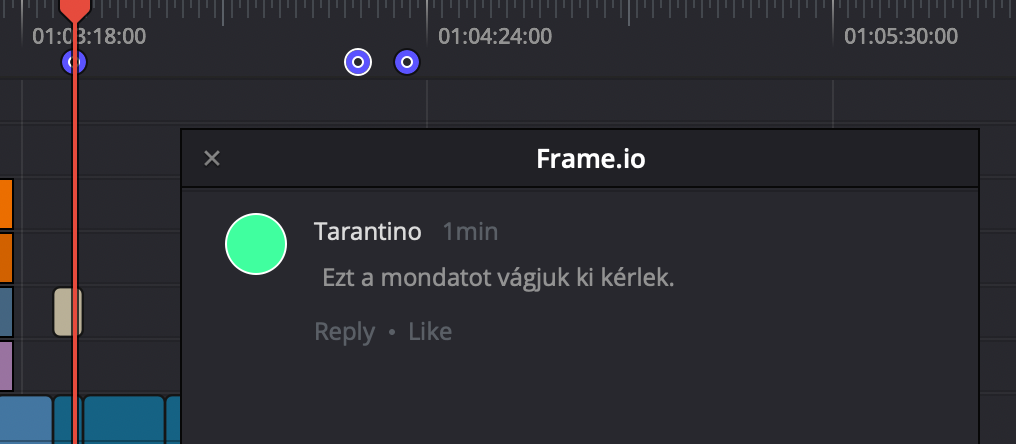Click the 01:05:30:00 timecode on ruler
The image size is (1016, 444).
point(900,37)
